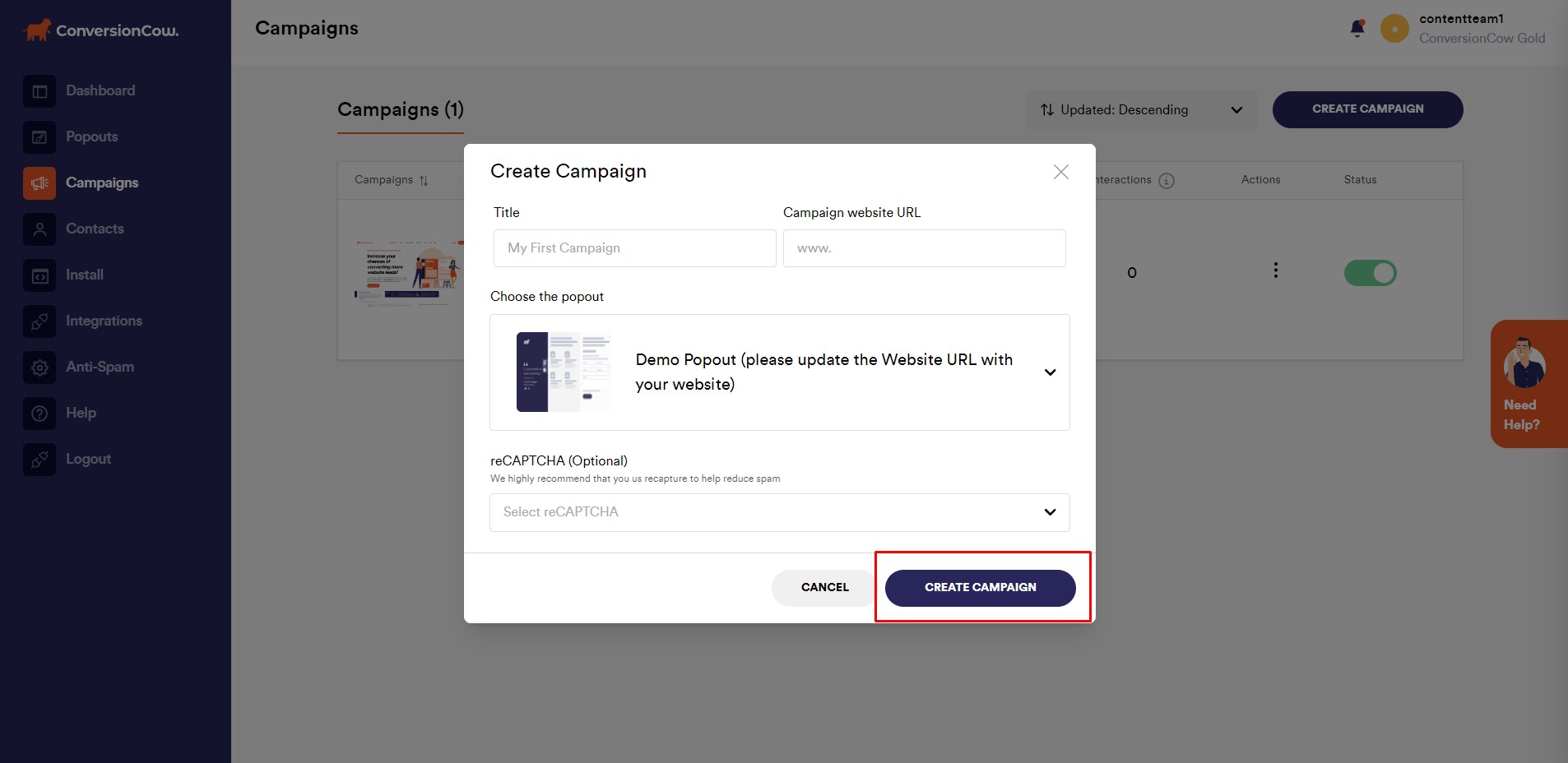This screenshot has width=1568, height=763.
Task: Select Logout menu item
Action: [x=88, y=459]
